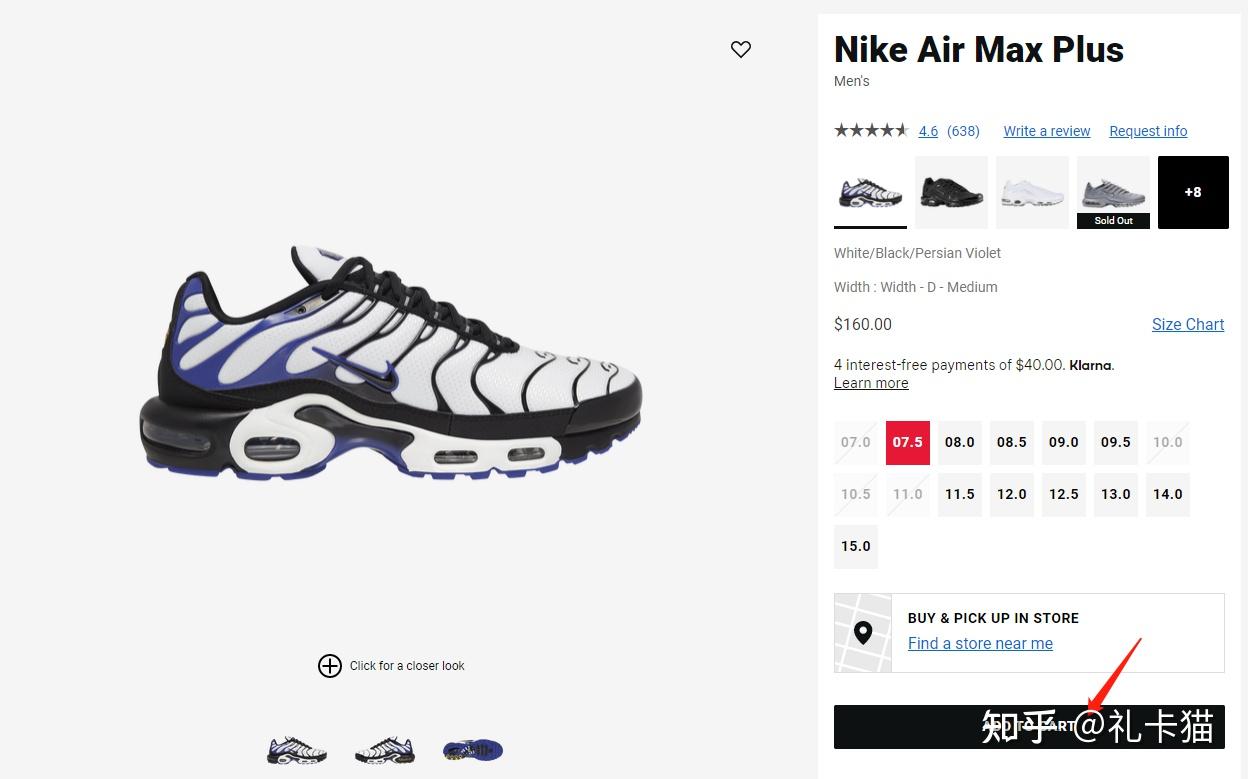
Task: Choose size 09.5
Action: tap(1116, 442)
